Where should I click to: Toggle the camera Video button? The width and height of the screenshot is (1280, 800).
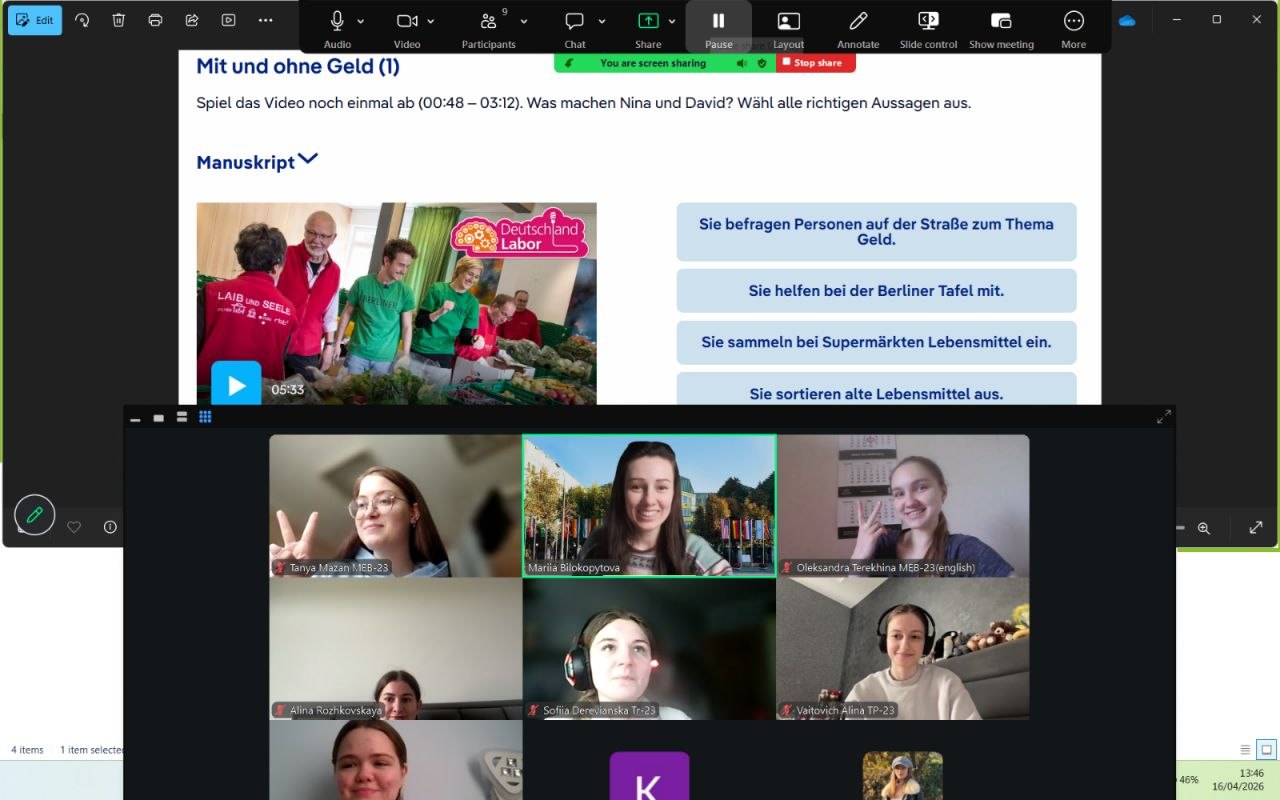click(x=406, y=21)
